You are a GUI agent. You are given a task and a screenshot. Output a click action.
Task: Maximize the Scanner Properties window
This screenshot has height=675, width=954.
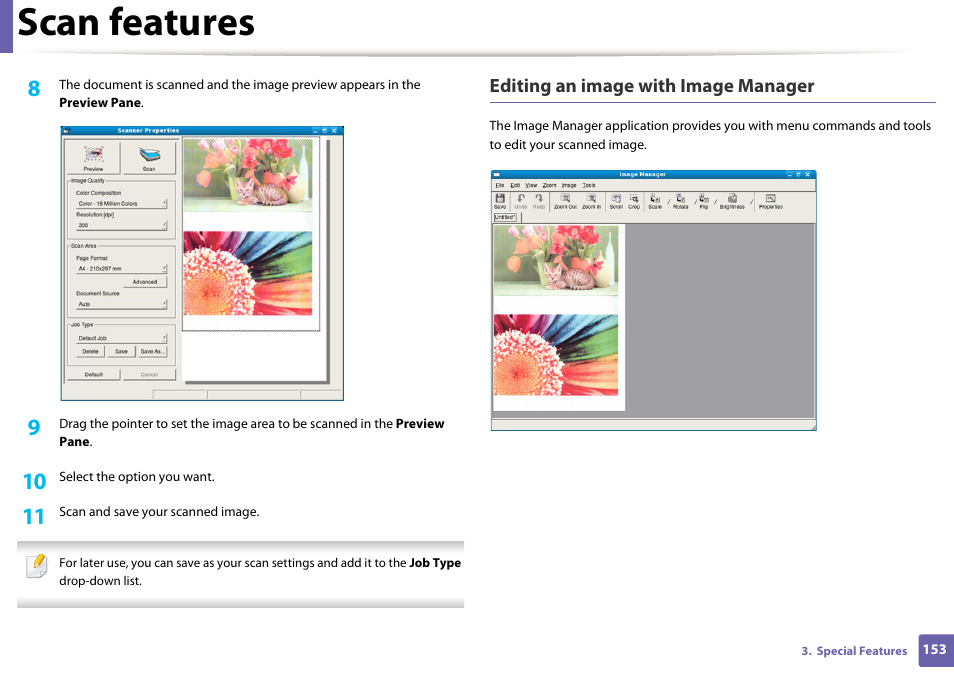click(325, 130)
